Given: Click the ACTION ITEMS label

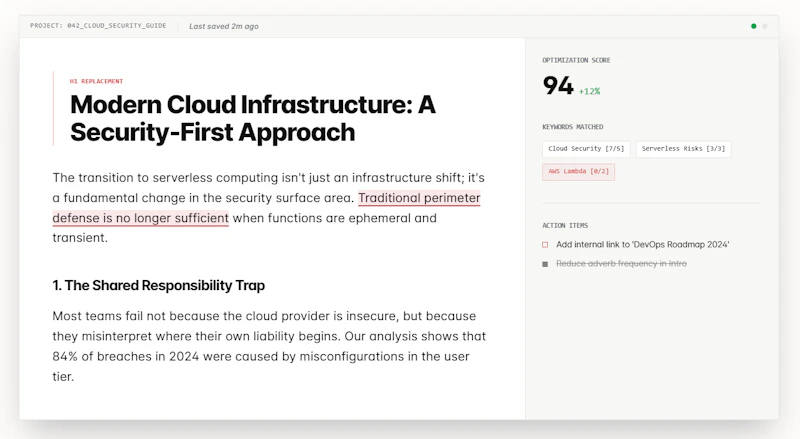Looking at the screenshot, I should [x=565, y=225].
